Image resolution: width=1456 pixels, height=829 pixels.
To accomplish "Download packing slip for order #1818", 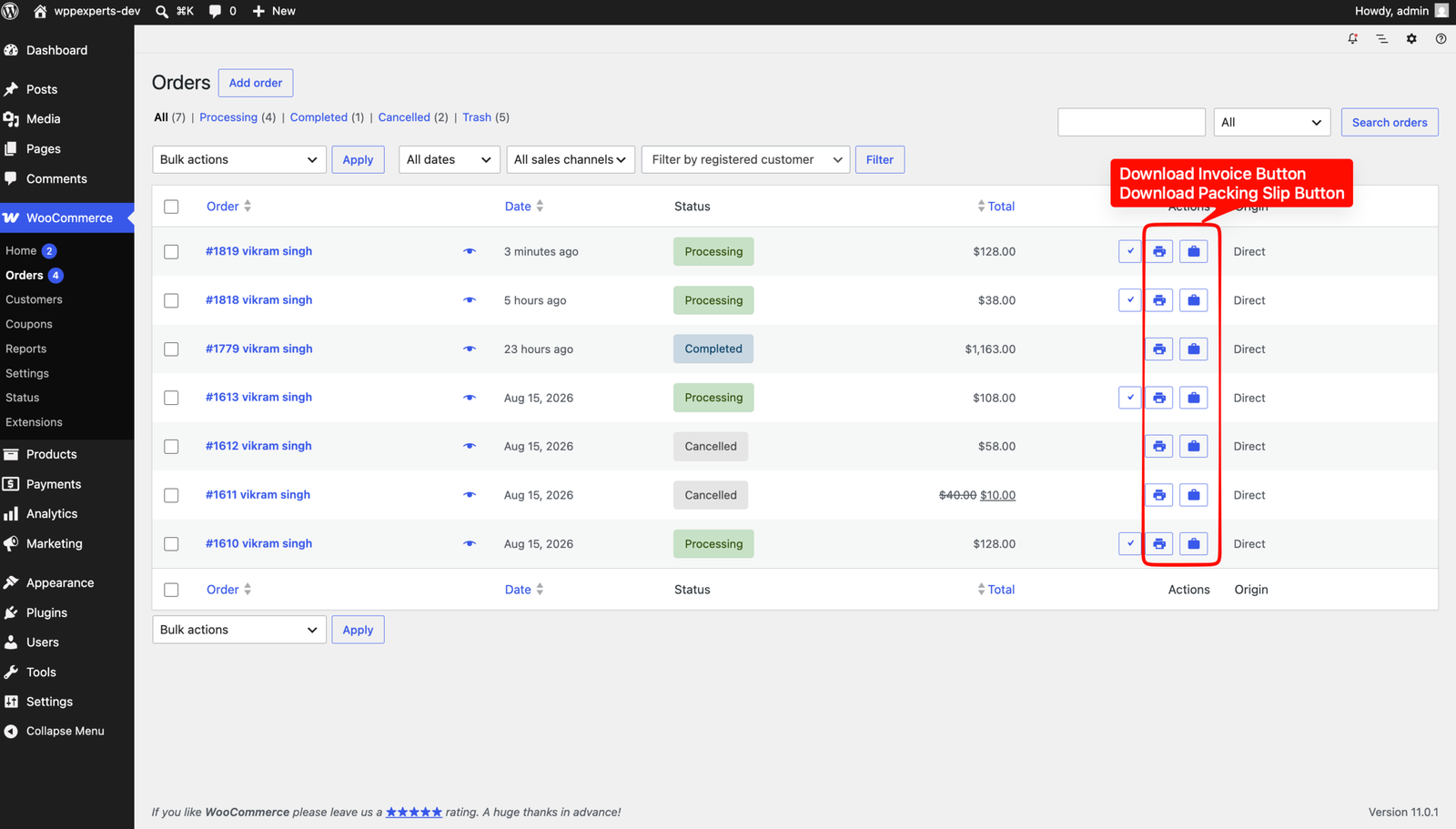I will [x=1193, y=300].
